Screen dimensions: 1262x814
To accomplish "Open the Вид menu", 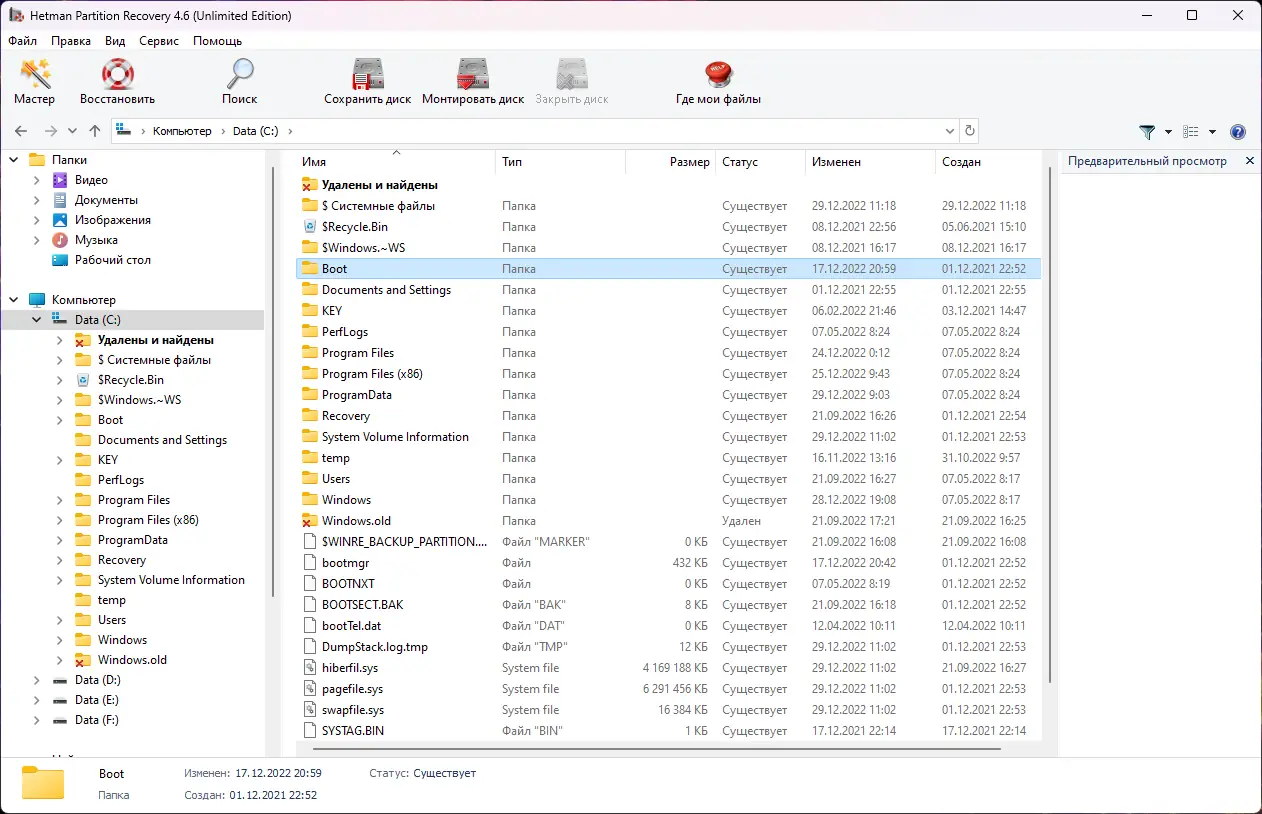I will (115, 41).
